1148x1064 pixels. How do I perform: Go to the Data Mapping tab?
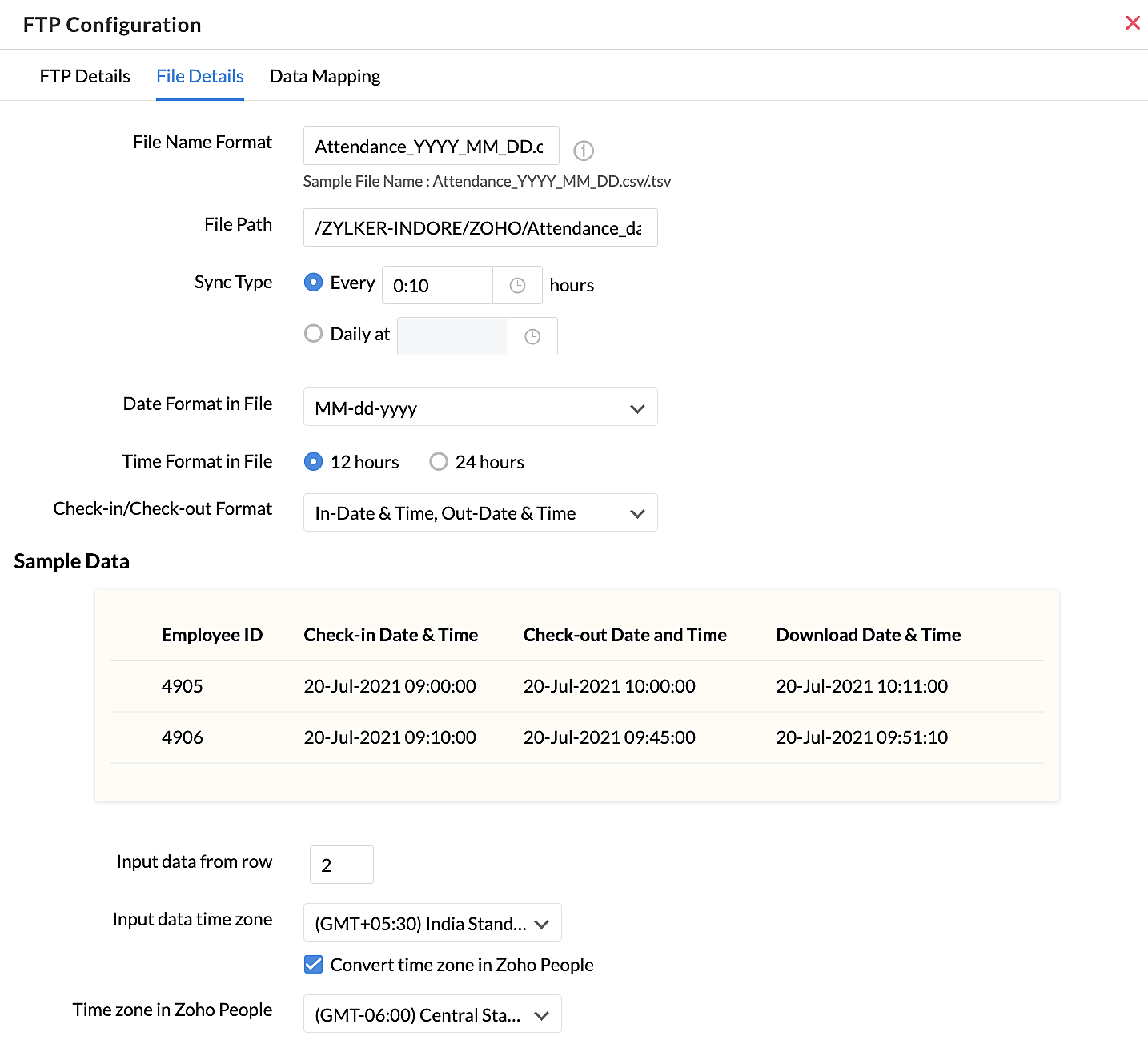325,76
